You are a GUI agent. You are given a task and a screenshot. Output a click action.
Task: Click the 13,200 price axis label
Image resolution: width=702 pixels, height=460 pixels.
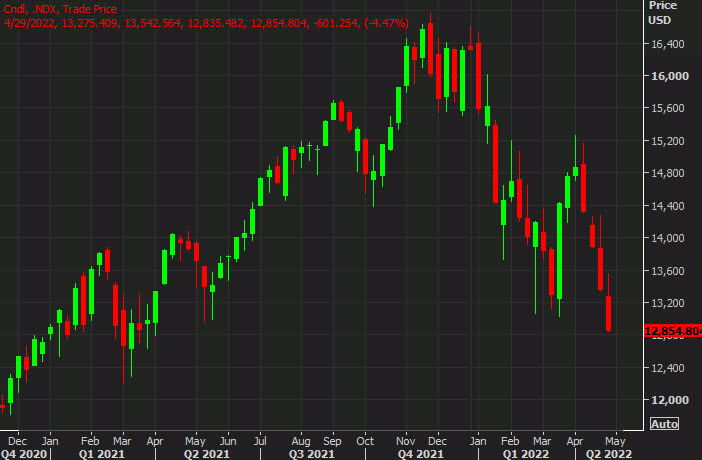663,303
